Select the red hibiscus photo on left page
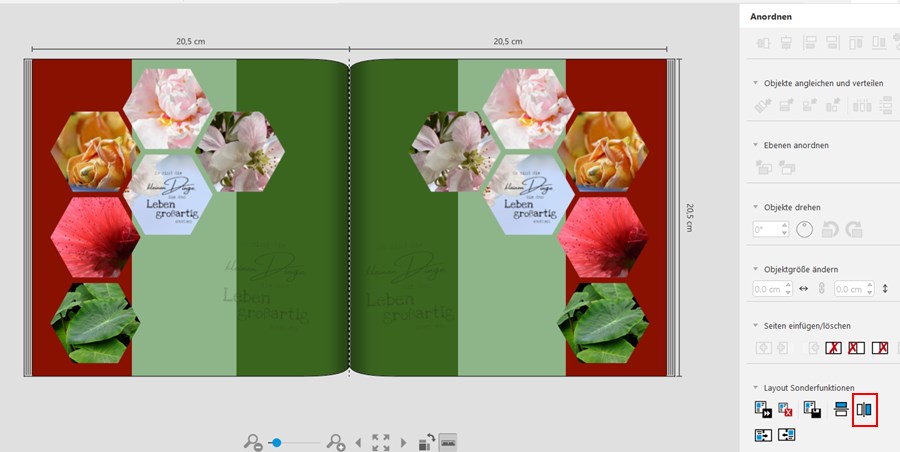The image size is (900, 452). pyautogui.click(x=95, y=237)
